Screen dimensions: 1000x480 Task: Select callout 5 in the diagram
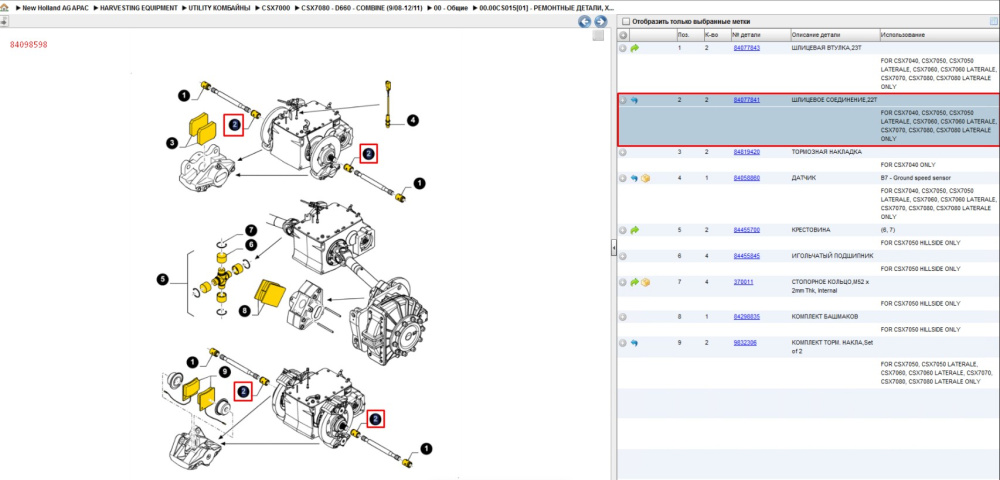162,279
